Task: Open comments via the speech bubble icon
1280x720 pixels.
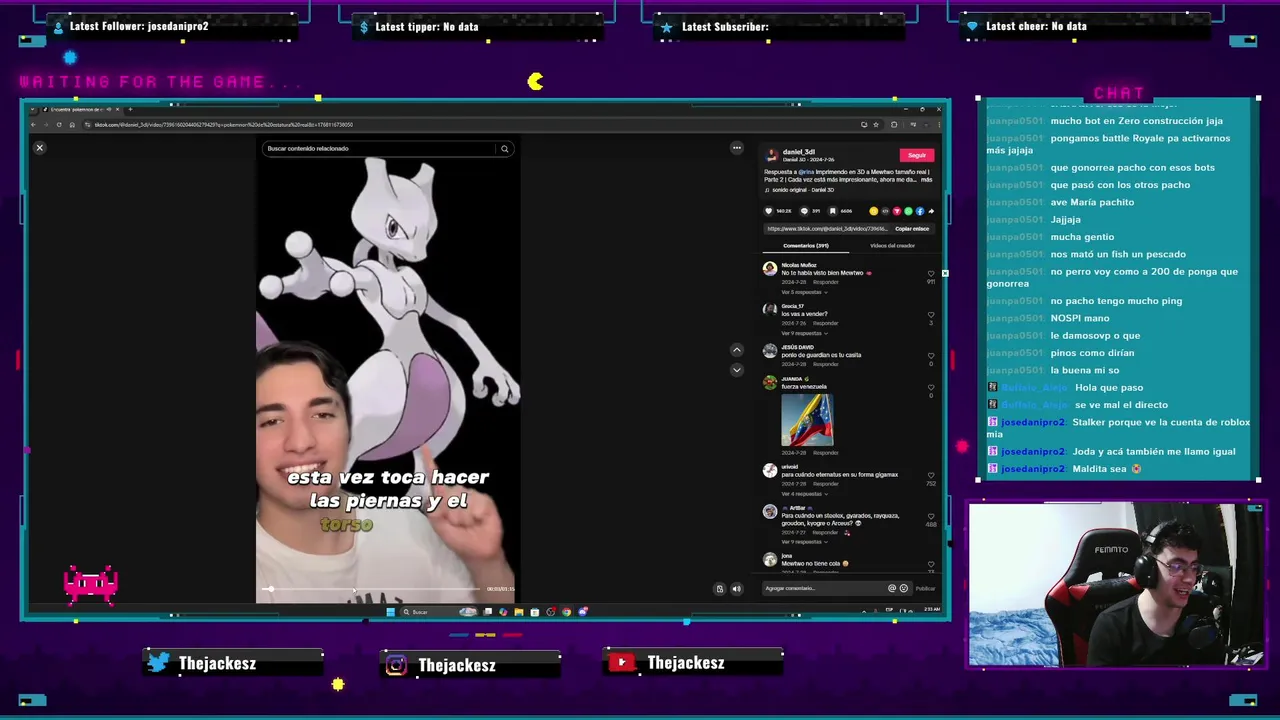Action: pos(804,211)
